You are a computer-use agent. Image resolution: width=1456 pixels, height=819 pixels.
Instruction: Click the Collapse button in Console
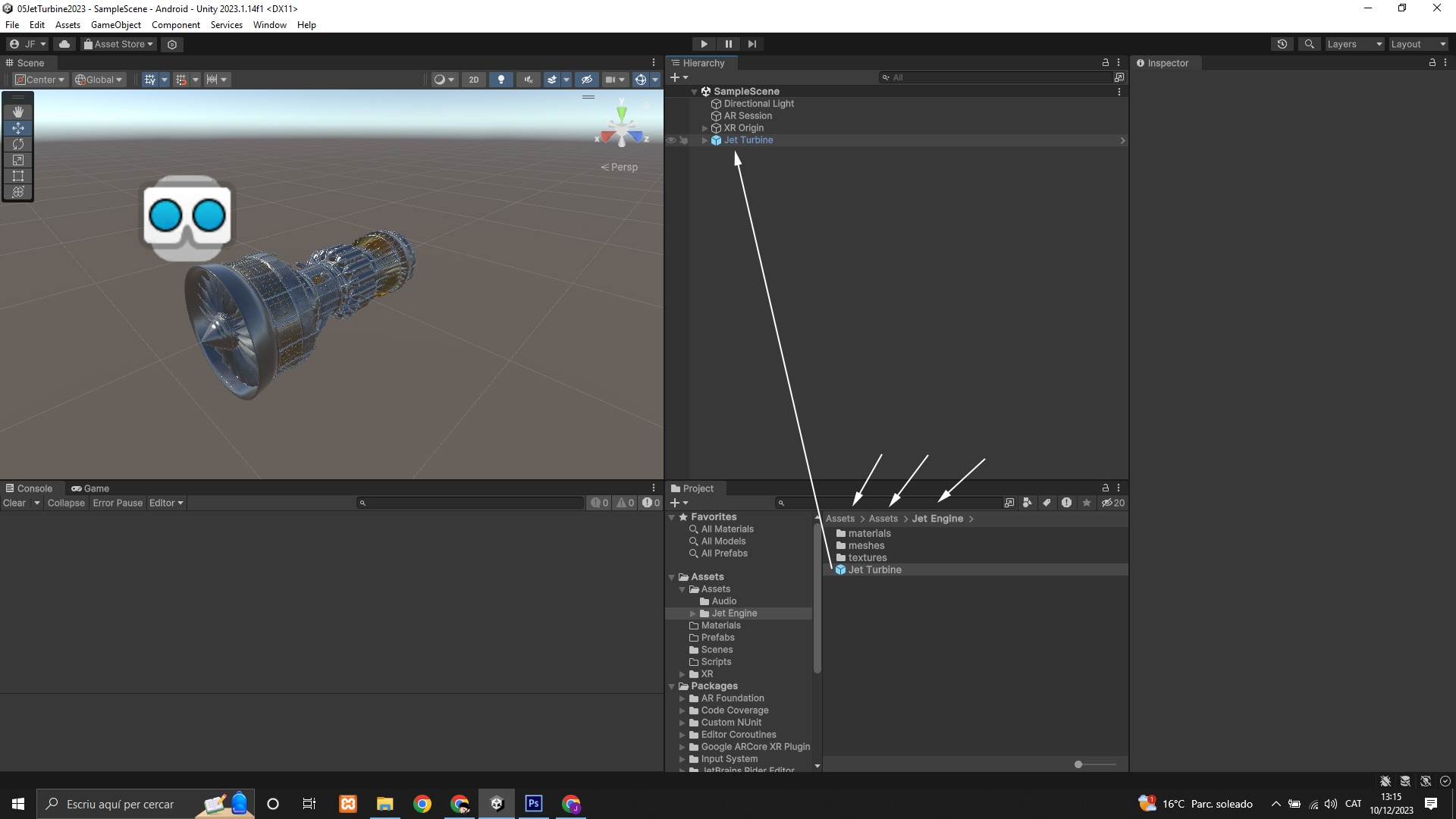point(66,503)
